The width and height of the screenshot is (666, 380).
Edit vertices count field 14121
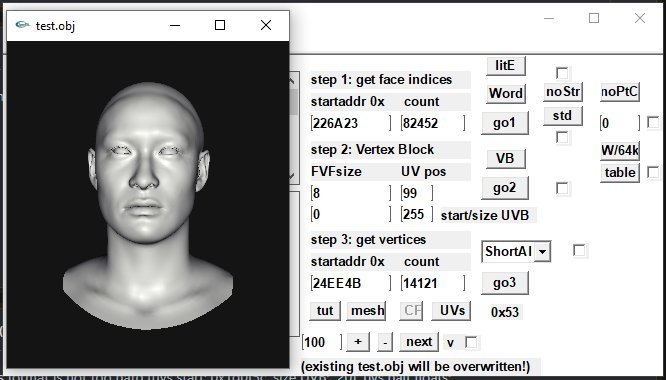click(433, 284)
